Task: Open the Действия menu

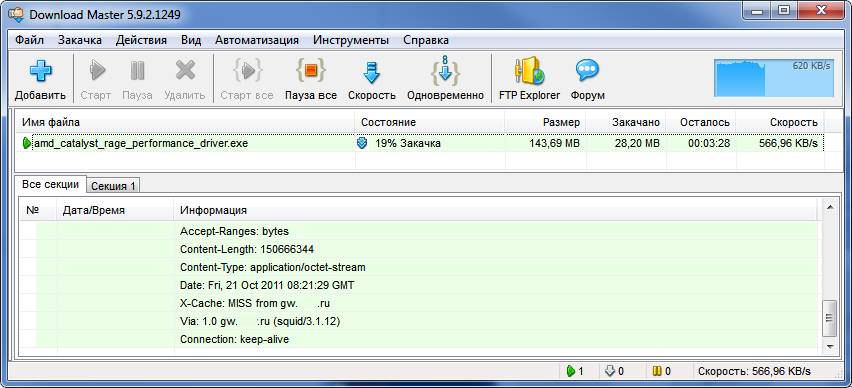Action: [x=141, y=40]
